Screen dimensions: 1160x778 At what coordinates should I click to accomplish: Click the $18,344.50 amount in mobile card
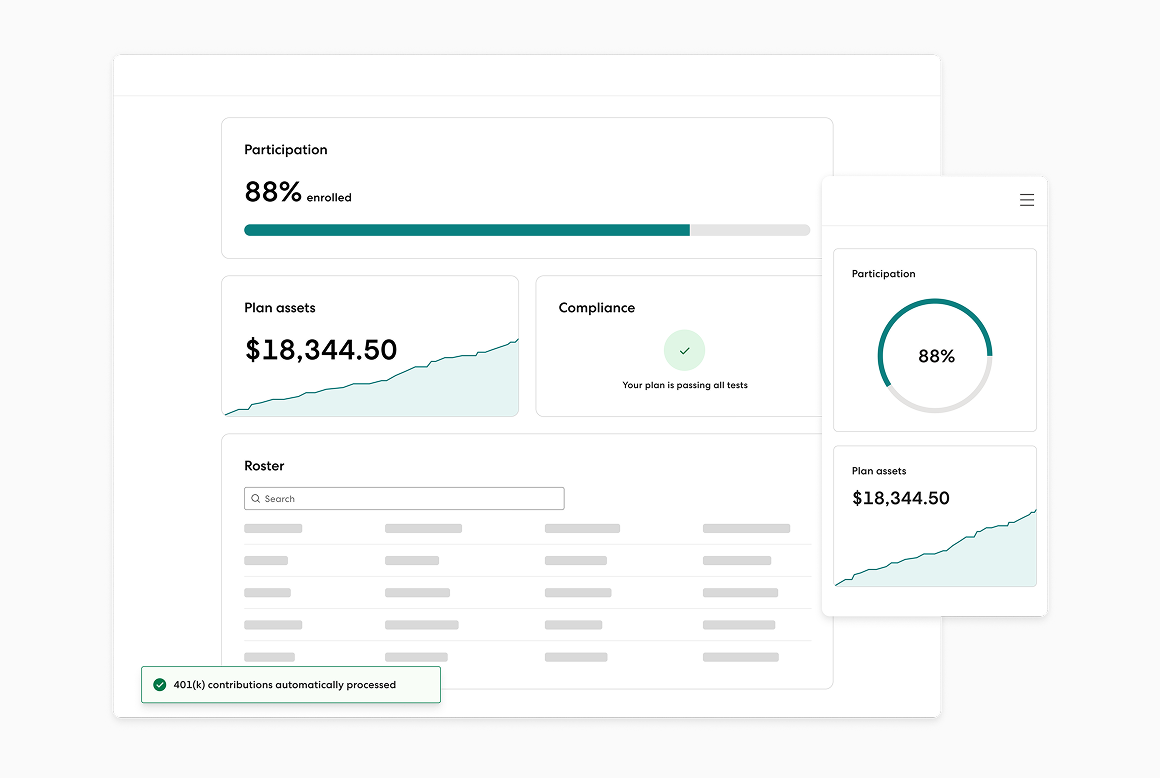point(900,498)
